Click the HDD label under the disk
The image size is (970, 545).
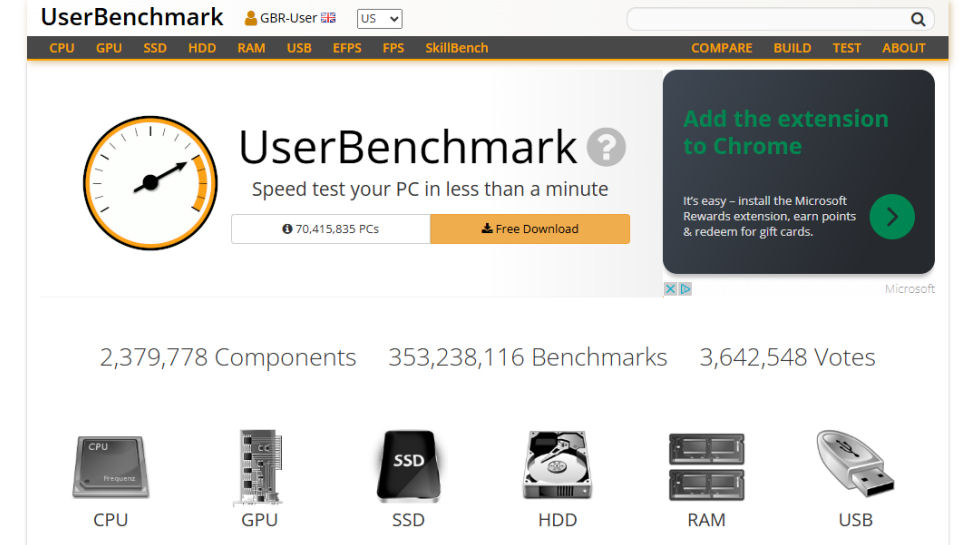557,520
